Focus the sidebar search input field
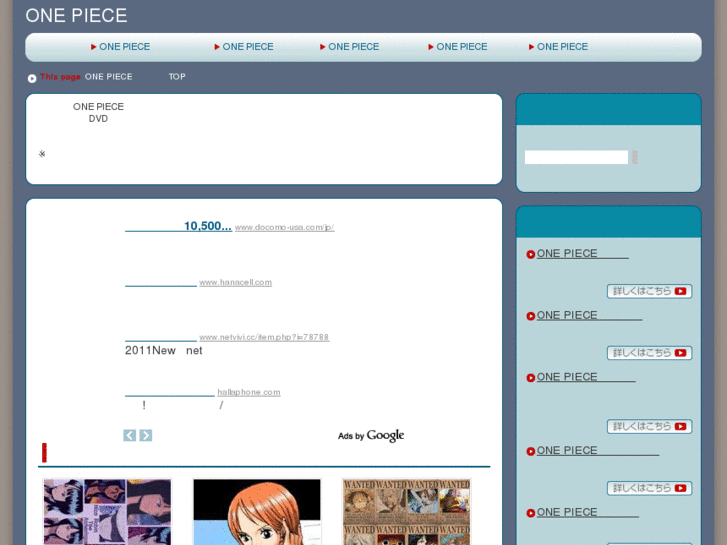This screenshot has width=727, height=545. [576, 157]
